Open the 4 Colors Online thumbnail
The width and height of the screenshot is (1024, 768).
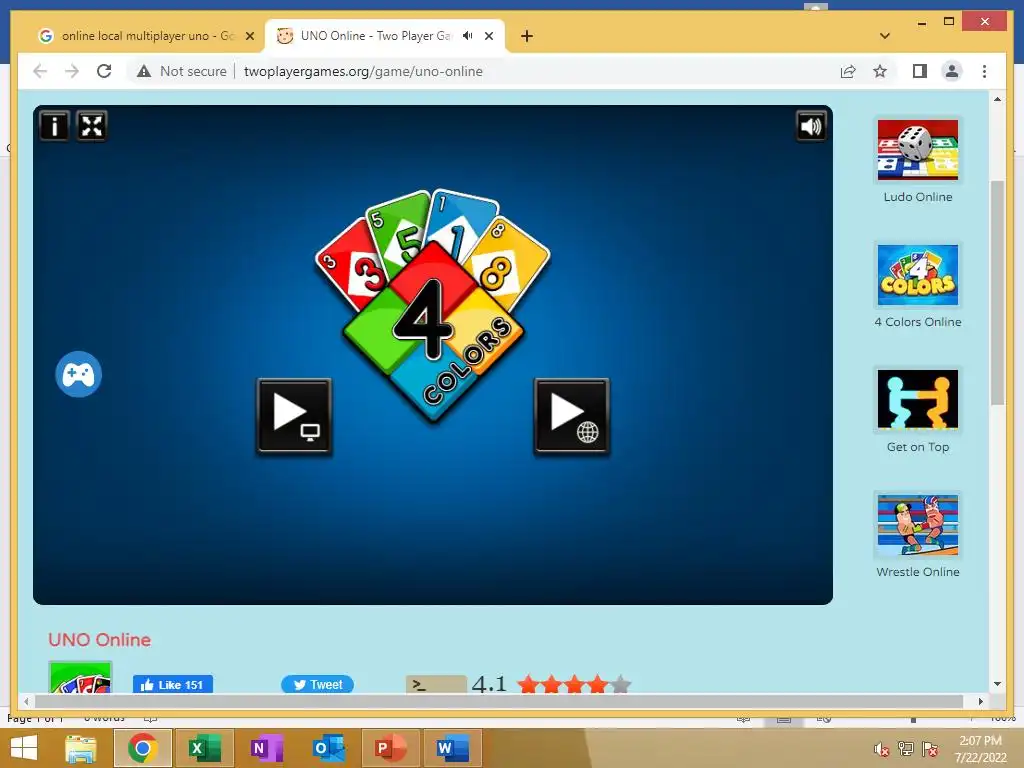[x=918, y=275]
